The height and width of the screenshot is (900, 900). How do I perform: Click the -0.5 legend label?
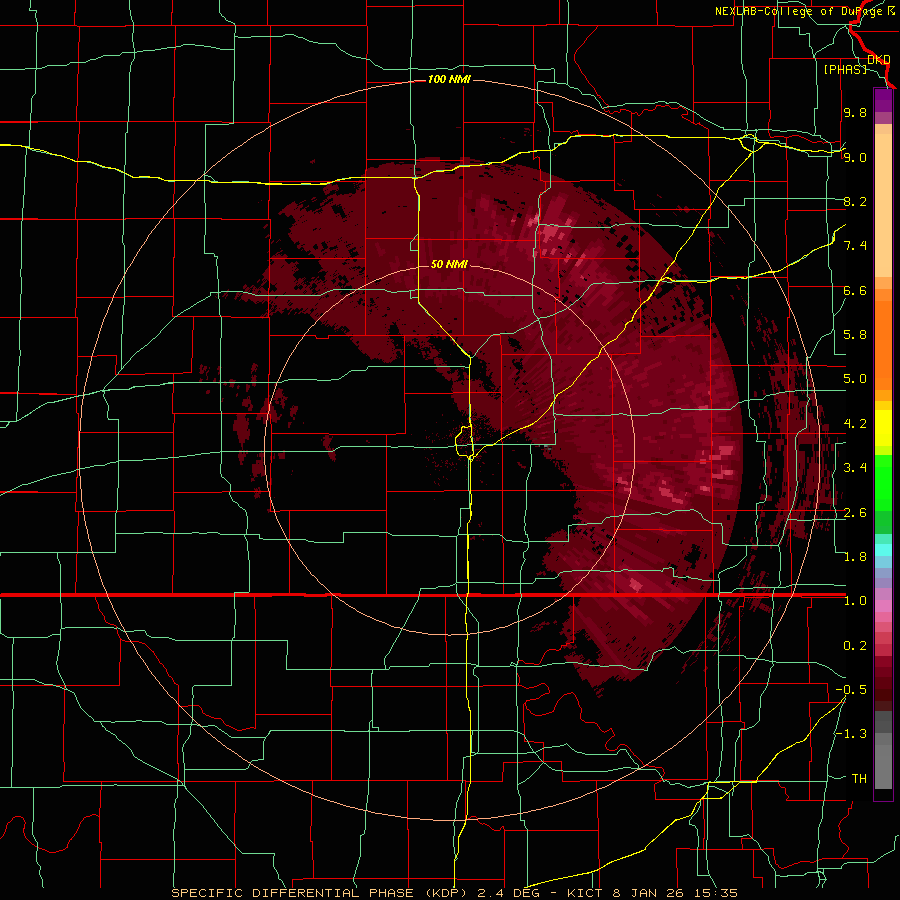[851, 690]
